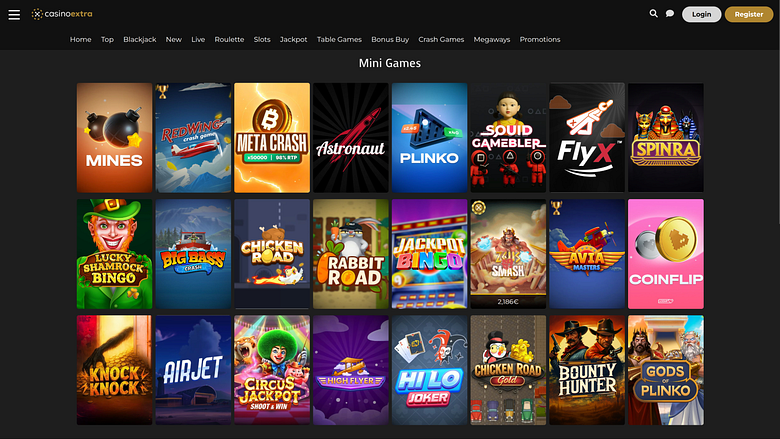Open the Hi Lo Joker tile

pyautogui.click(x=429, y=370)
